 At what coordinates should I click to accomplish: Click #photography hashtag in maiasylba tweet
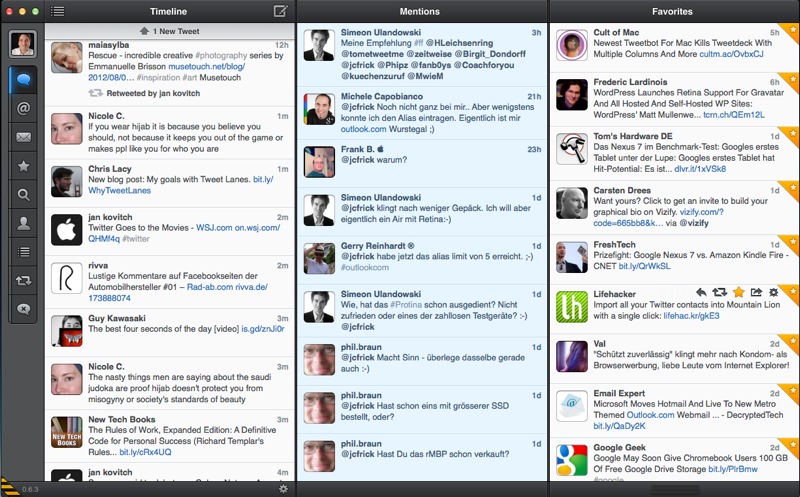click(221, 55)
